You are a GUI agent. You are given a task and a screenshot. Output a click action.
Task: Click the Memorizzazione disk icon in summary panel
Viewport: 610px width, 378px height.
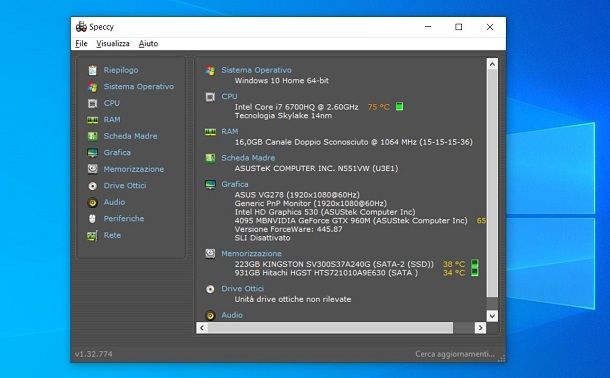pyautogui.click(x=210, y=254)
